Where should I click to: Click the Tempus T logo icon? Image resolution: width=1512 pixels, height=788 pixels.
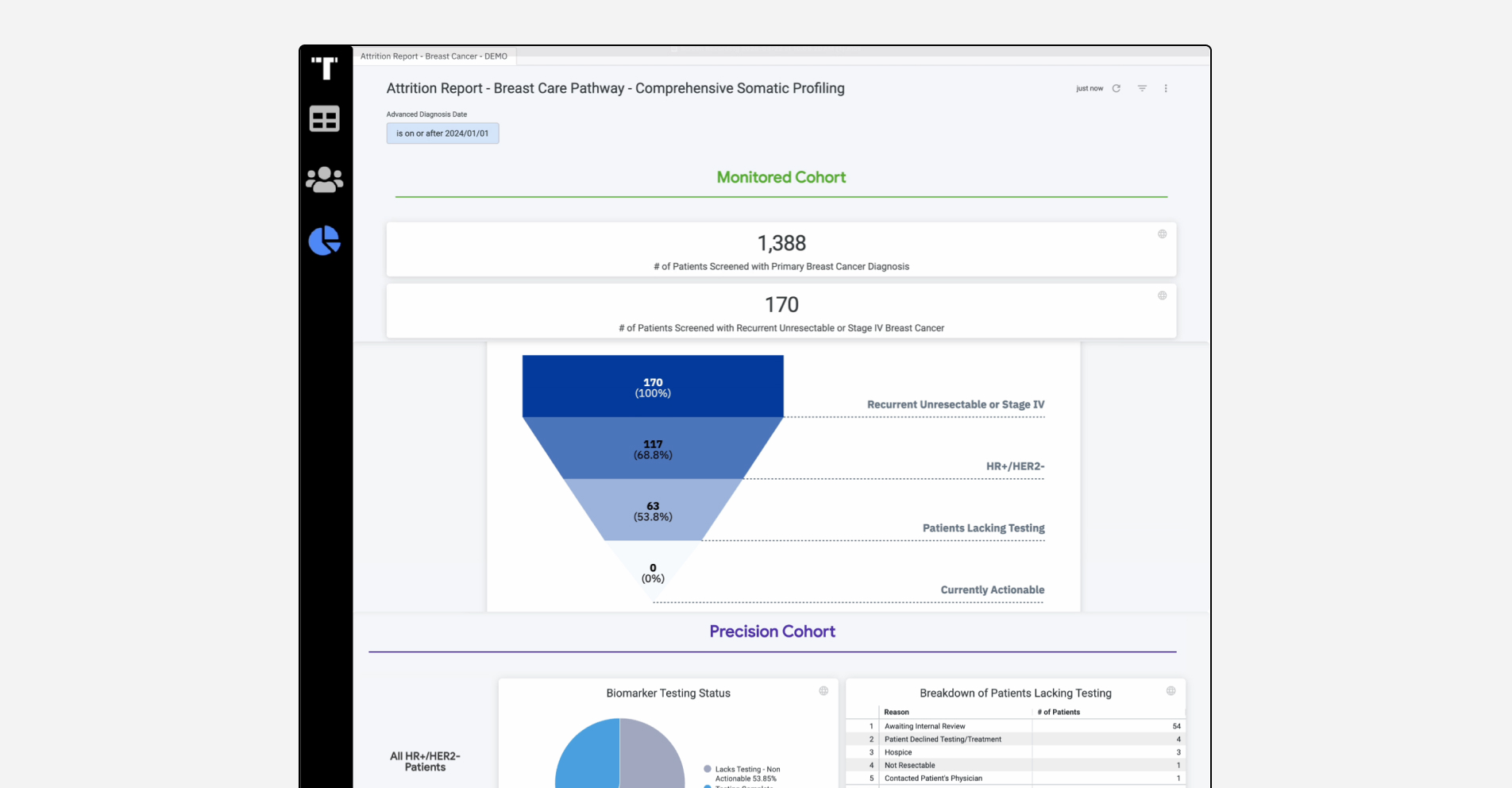[324, 68]
